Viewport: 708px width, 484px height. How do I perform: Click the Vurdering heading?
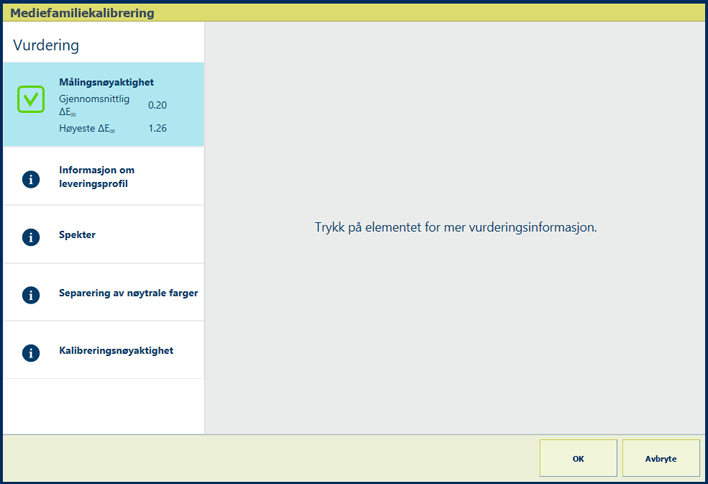46,45
